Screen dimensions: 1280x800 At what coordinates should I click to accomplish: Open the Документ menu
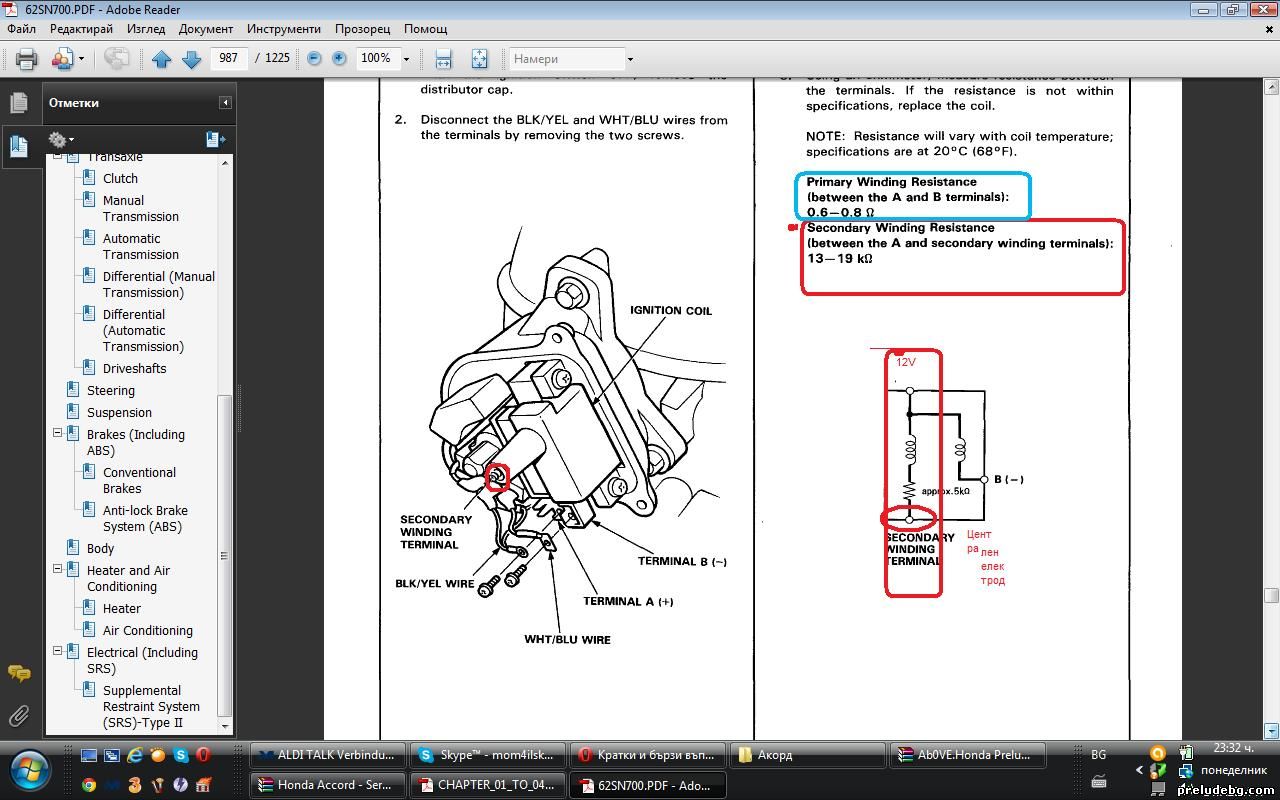click(x=205, y=29)
